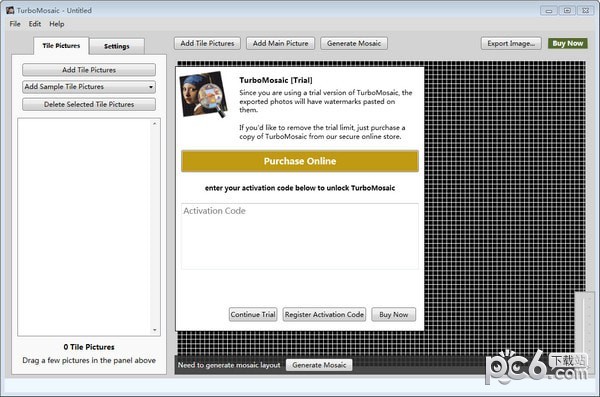
Task: Open the File menu
Action: coord(15,24)
